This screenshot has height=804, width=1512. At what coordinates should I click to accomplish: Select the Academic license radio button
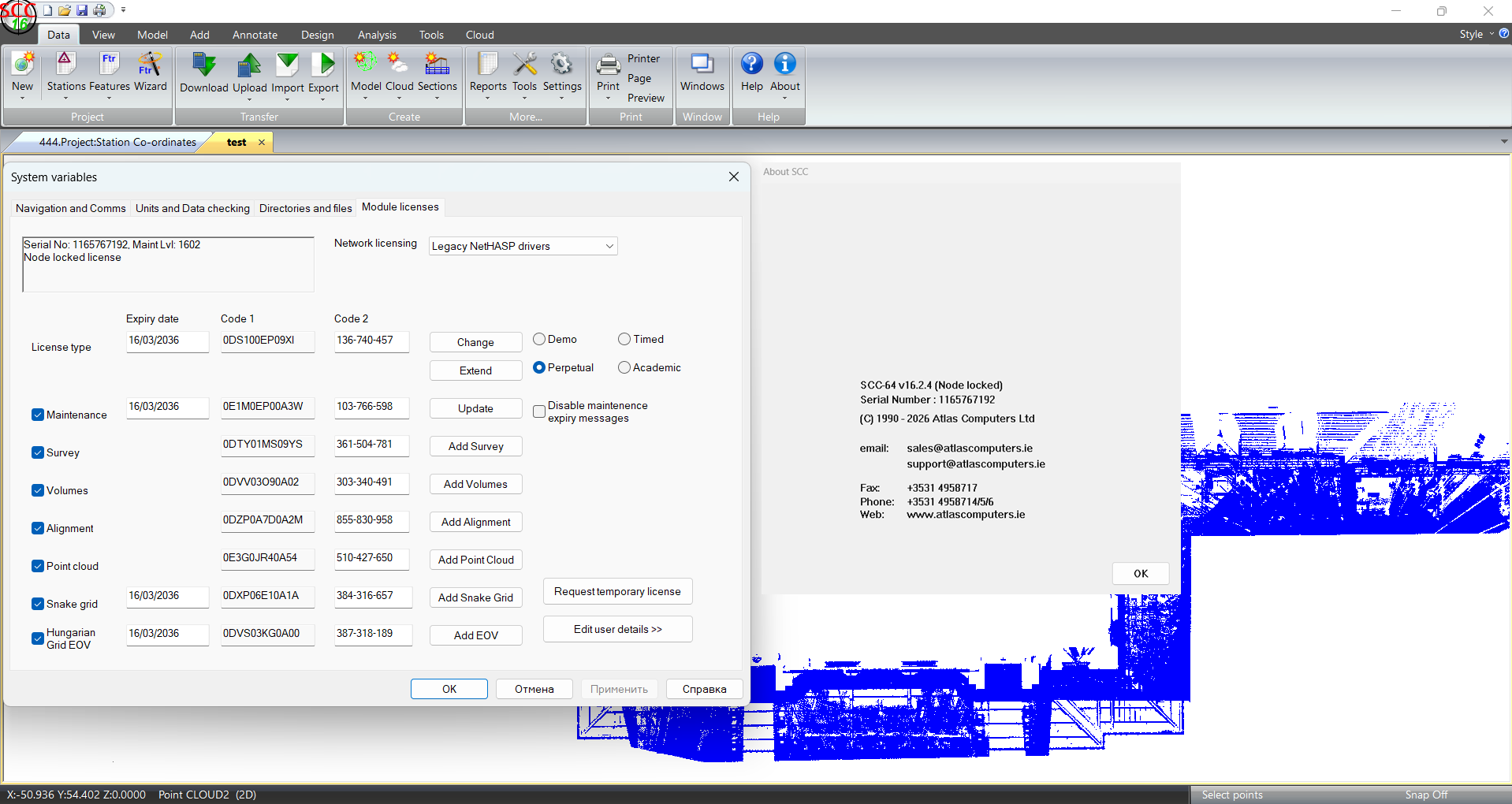pyautogui.click(x=624, y=367)
